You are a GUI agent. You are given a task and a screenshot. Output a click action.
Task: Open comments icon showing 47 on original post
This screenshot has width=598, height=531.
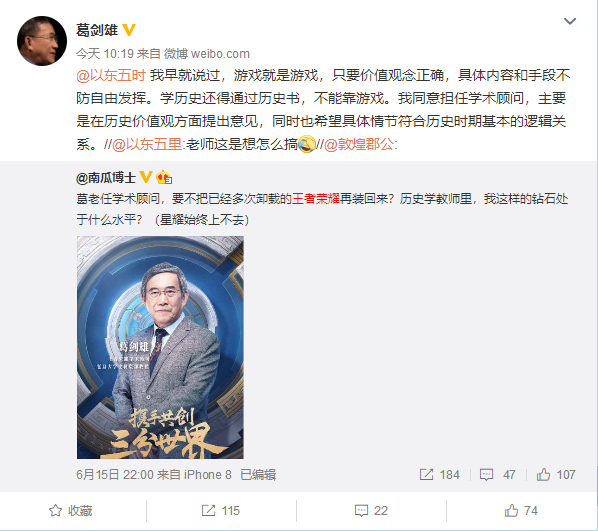(497, 475)
